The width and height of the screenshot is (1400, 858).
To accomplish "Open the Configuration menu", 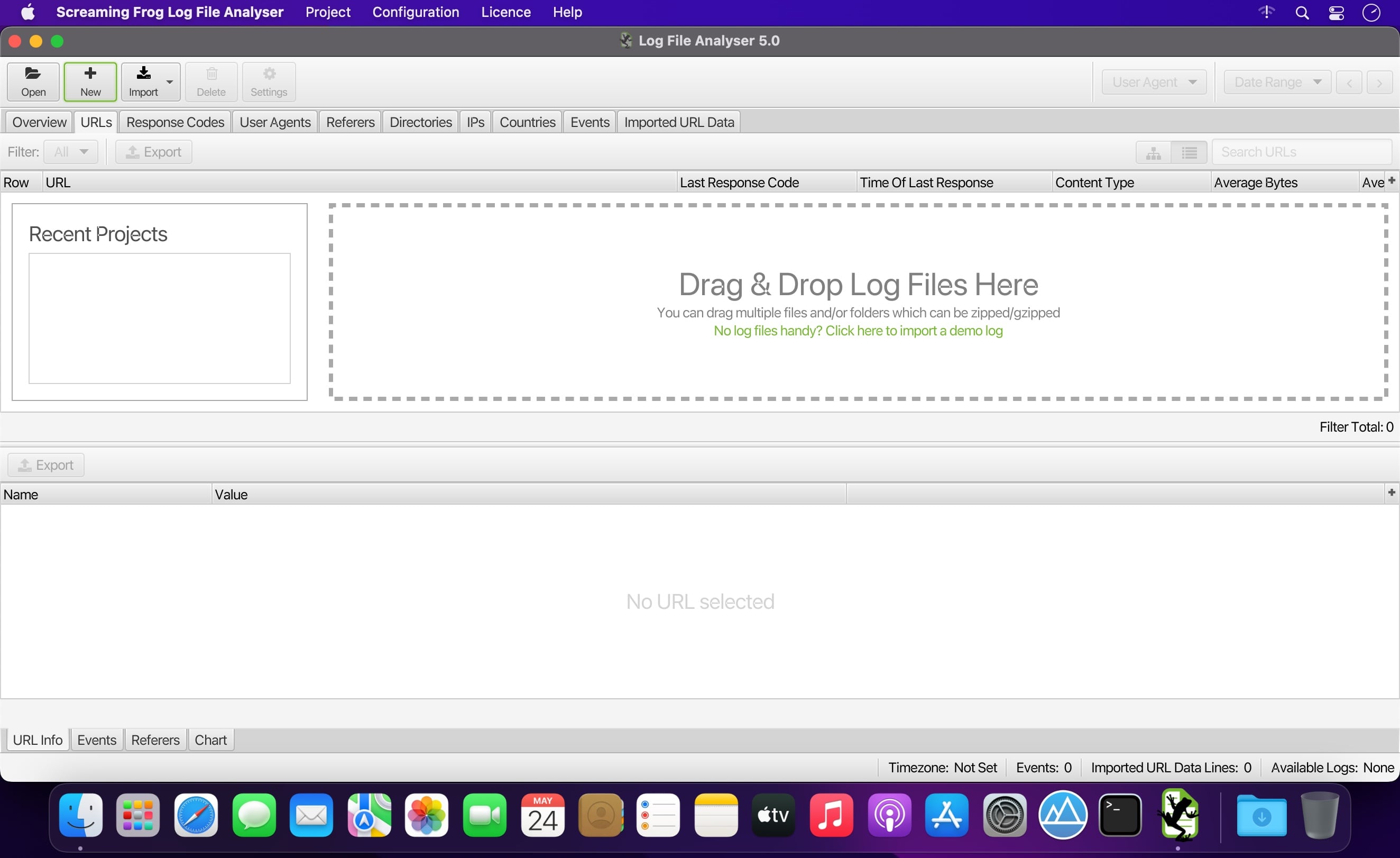I will pos(416,12).
